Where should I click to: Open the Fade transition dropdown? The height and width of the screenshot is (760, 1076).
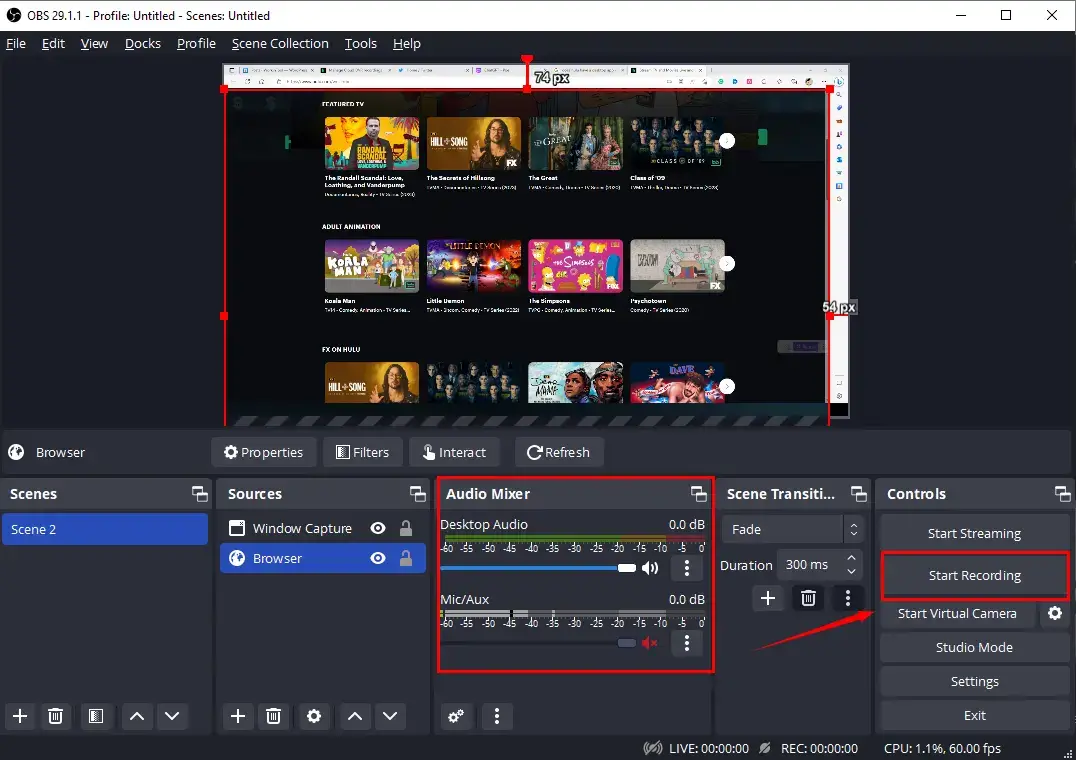point(793,530)
